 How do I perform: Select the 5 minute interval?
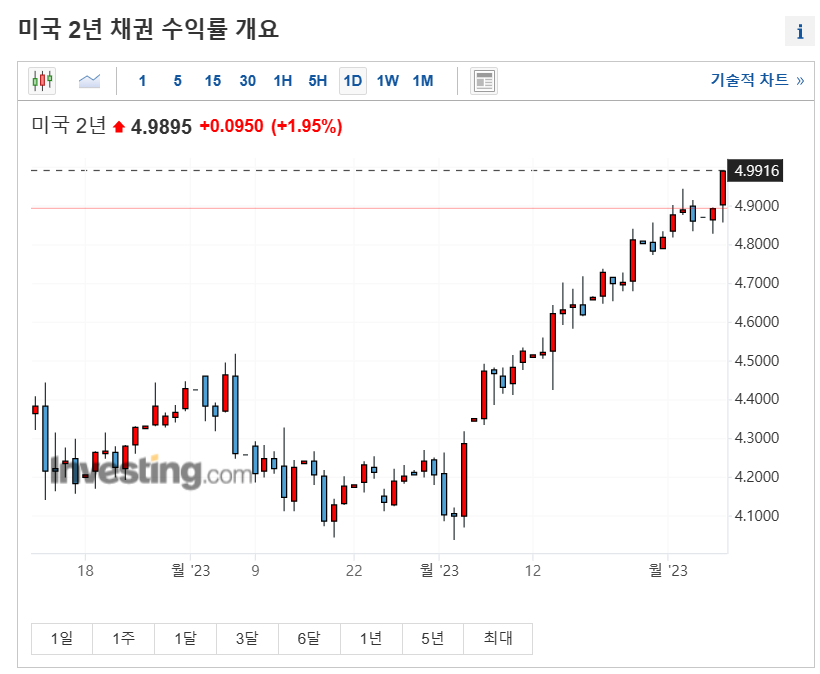tap(178, 81)
